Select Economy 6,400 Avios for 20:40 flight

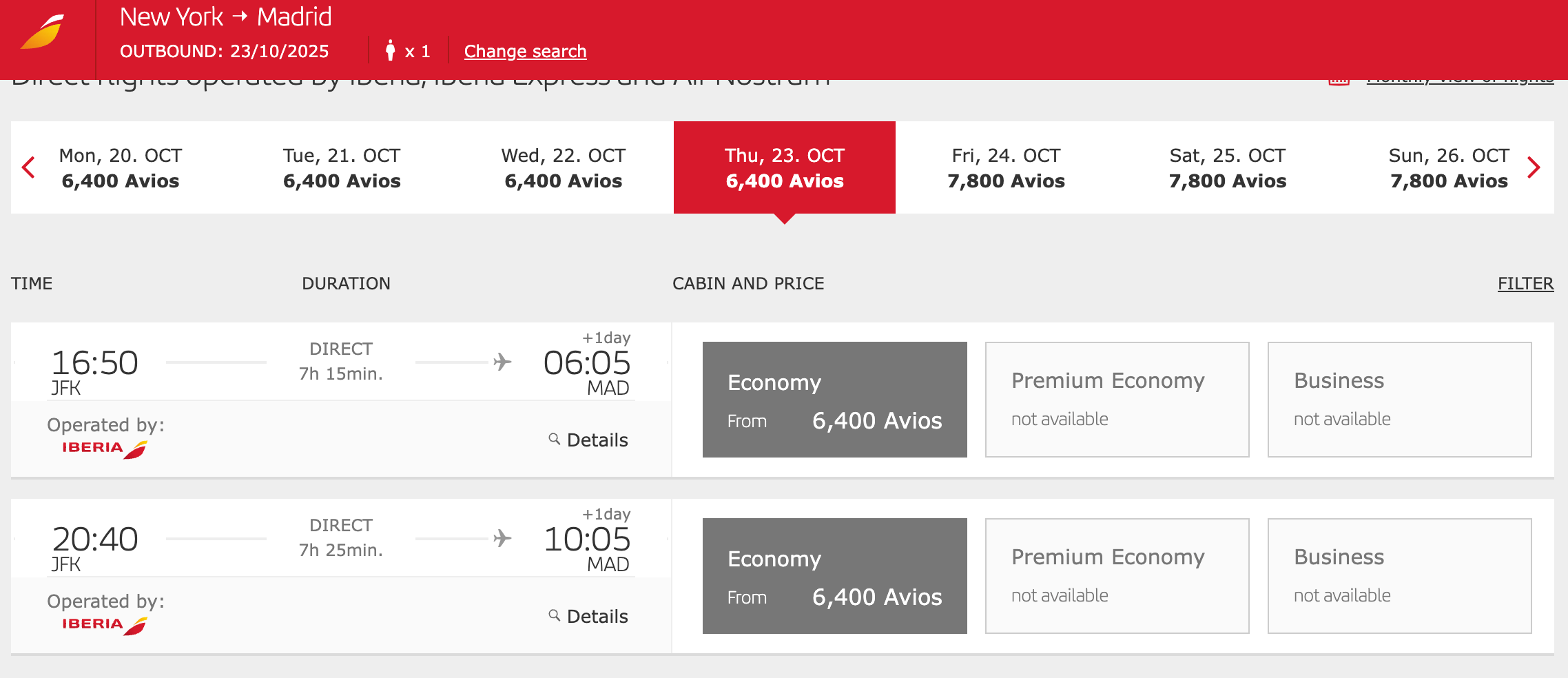pyautogui.click(x=835, y=576)
